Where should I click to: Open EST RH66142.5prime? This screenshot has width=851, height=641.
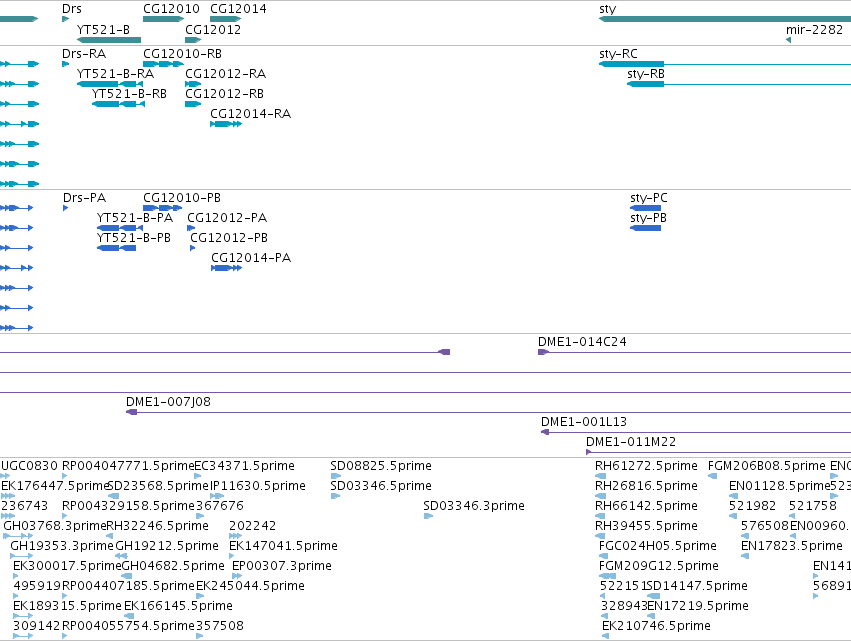(x=646, y=506)
